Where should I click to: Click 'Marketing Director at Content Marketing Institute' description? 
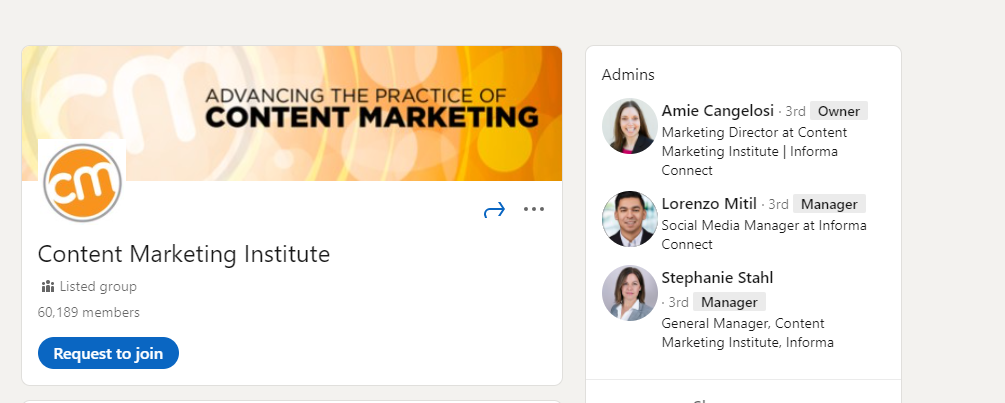(x=754, y=151)
